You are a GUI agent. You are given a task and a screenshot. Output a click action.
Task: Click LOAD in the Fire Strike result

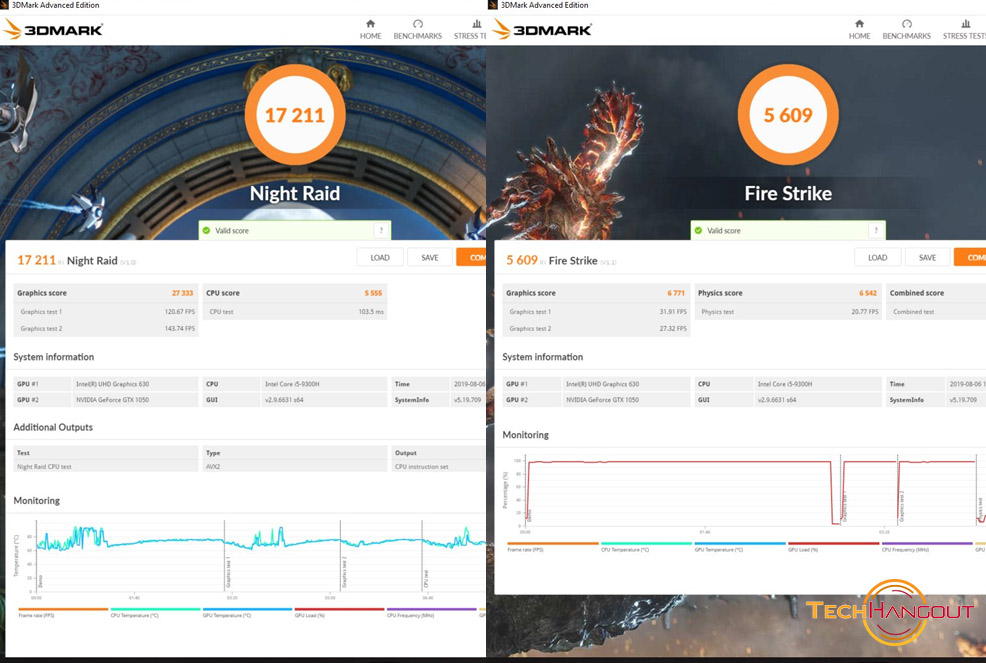coord(877,257)
